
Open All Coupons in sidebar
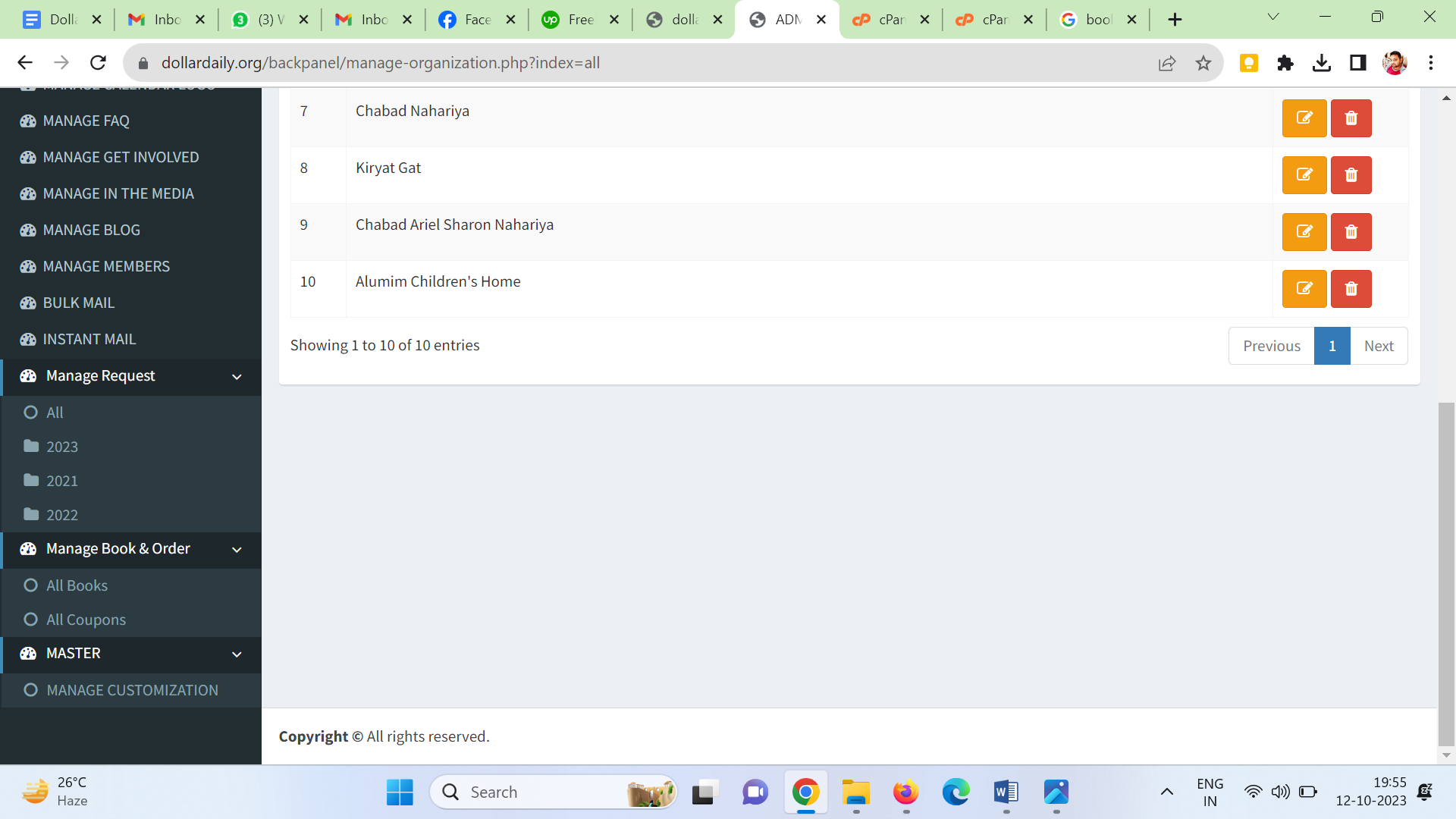[x=86, y=620]
